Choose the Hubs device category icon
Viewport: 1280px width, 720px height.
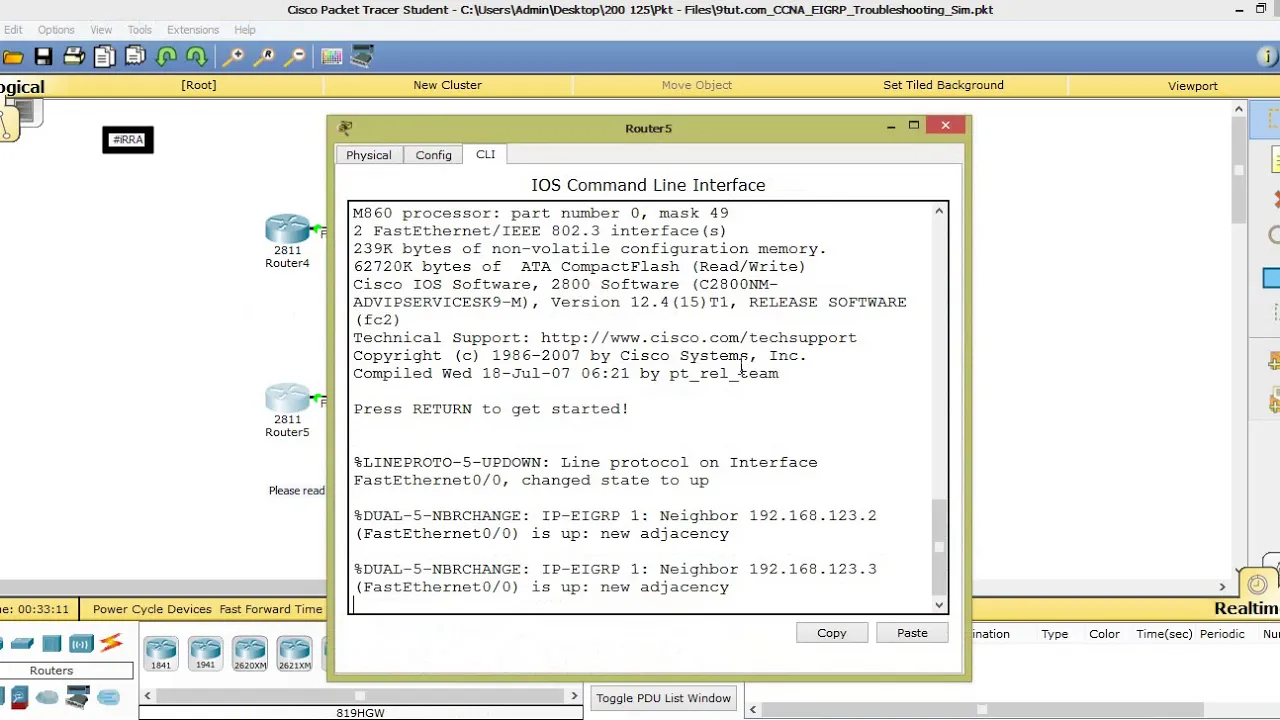click(x=52, y=643)
